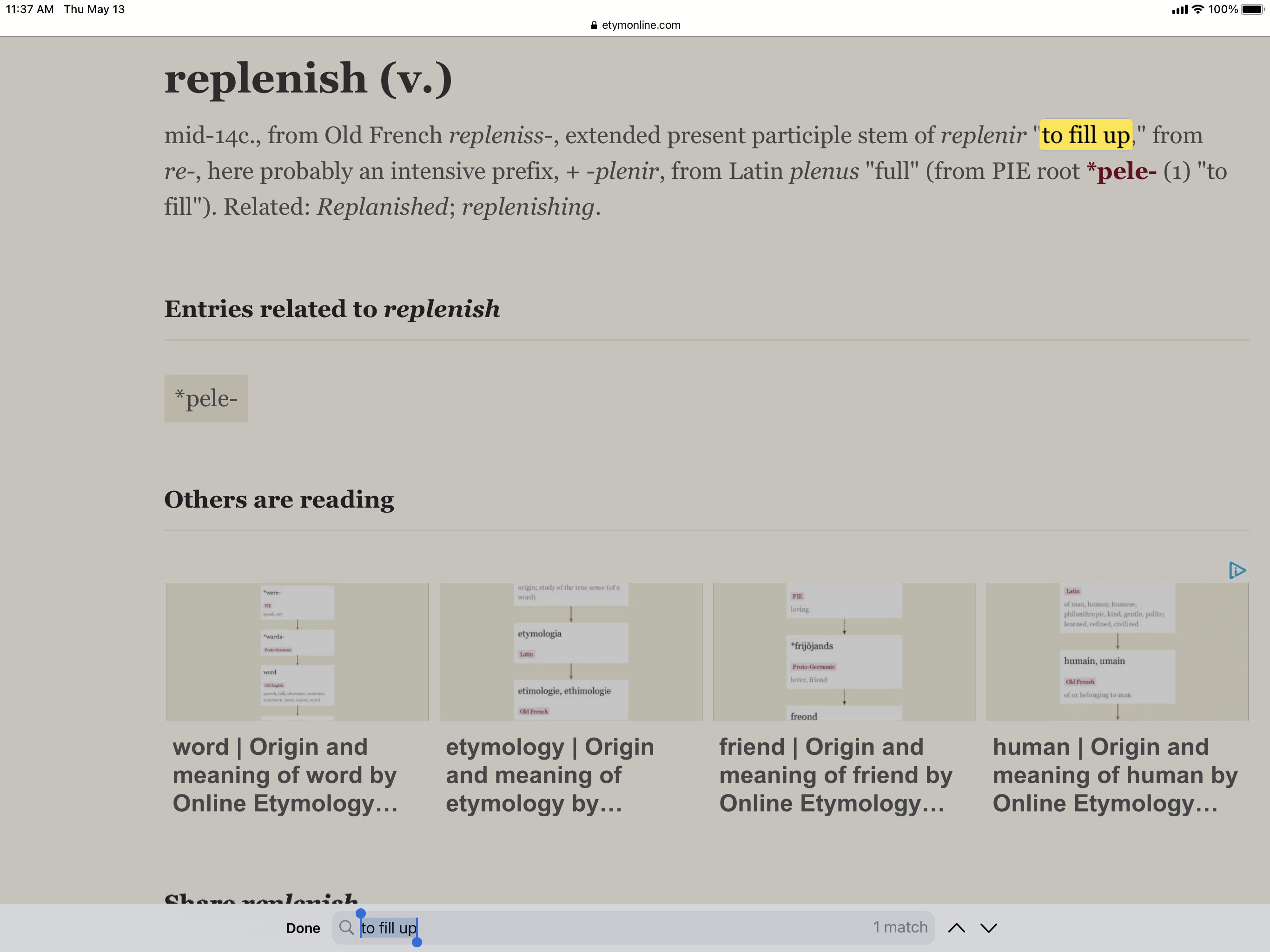Open 'human | Origin and meaning' link

tap(1115, 774)
